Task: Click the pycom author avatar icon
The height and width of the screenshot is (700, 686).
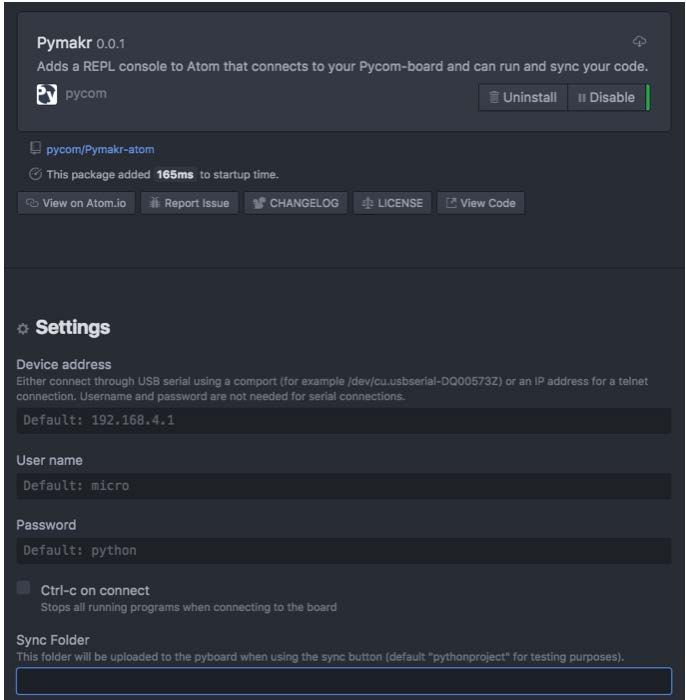Action: (47, 94)
